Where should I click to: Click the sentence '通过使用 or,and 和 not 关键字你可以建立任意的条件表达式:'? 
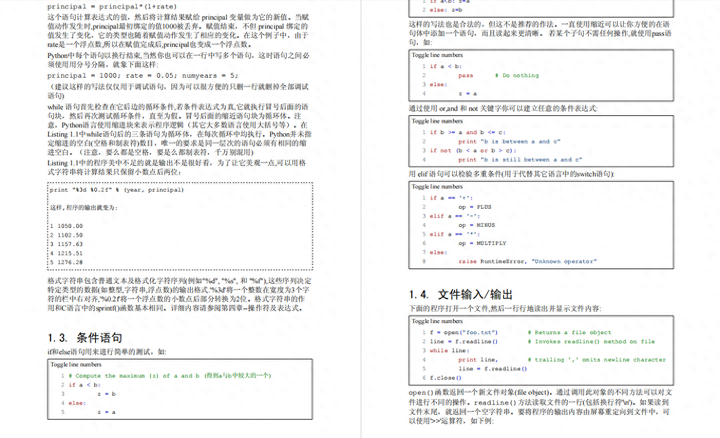(503, 109)
